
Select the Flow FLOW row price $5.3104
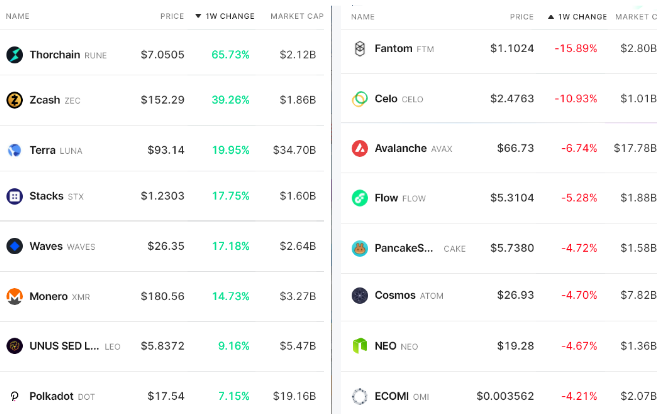pyautogui.click(x=511, y=198)
